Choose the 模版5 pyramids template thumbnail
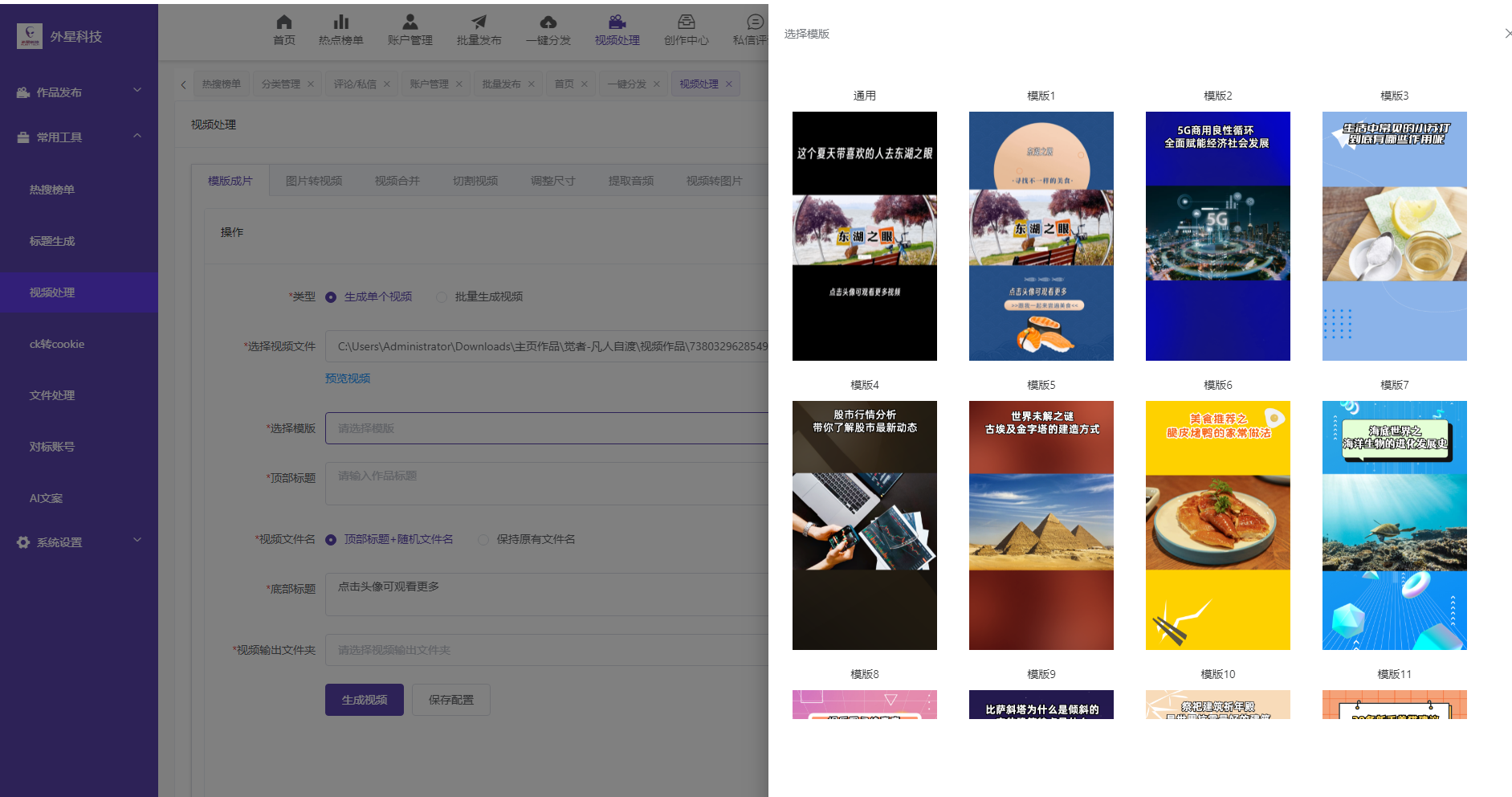Viewport: 1512px width, 797px height. 1041,525
